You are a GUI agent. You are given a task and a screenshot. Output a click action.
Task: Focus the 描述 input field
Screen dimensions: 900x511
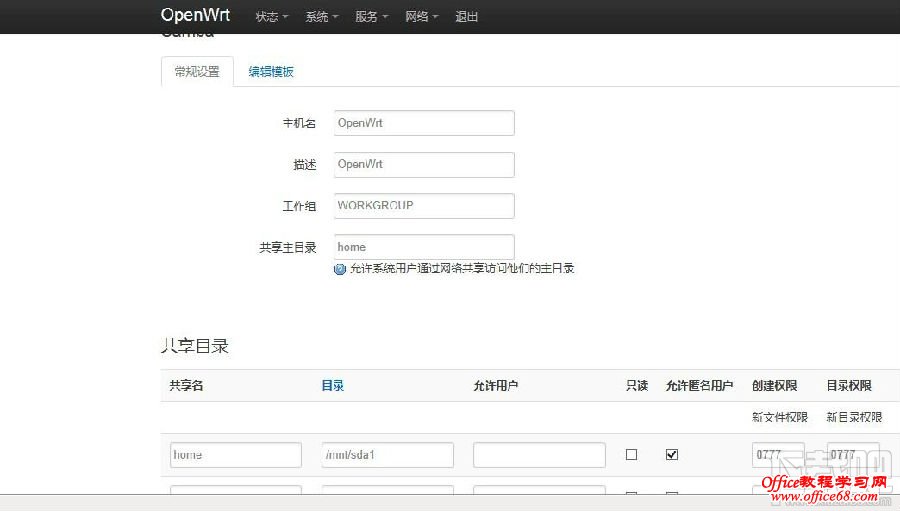(x=424, y=164)
